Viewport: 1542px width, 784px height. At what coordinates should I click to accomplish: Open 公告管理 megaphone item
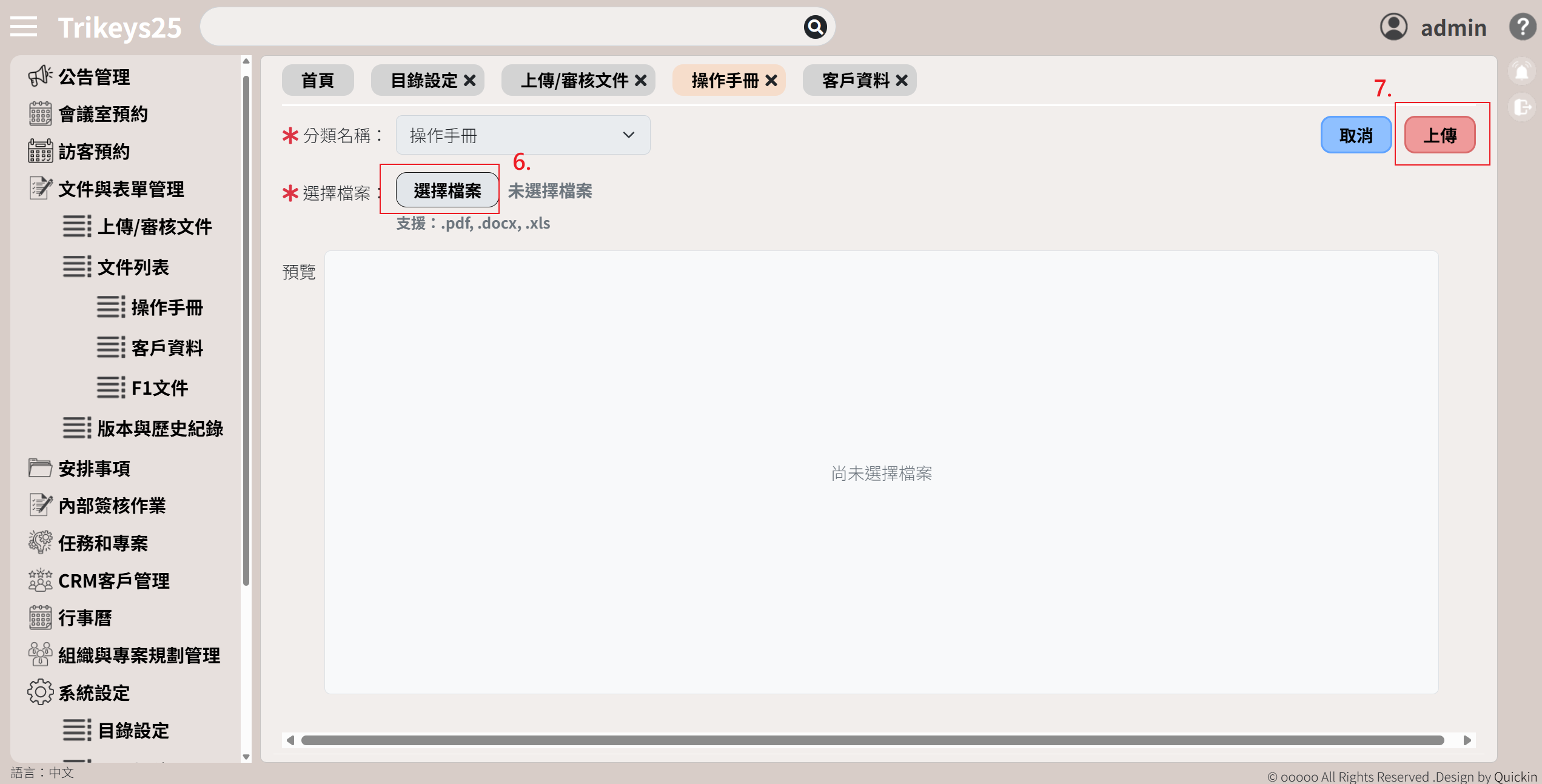tap(94, 77)
